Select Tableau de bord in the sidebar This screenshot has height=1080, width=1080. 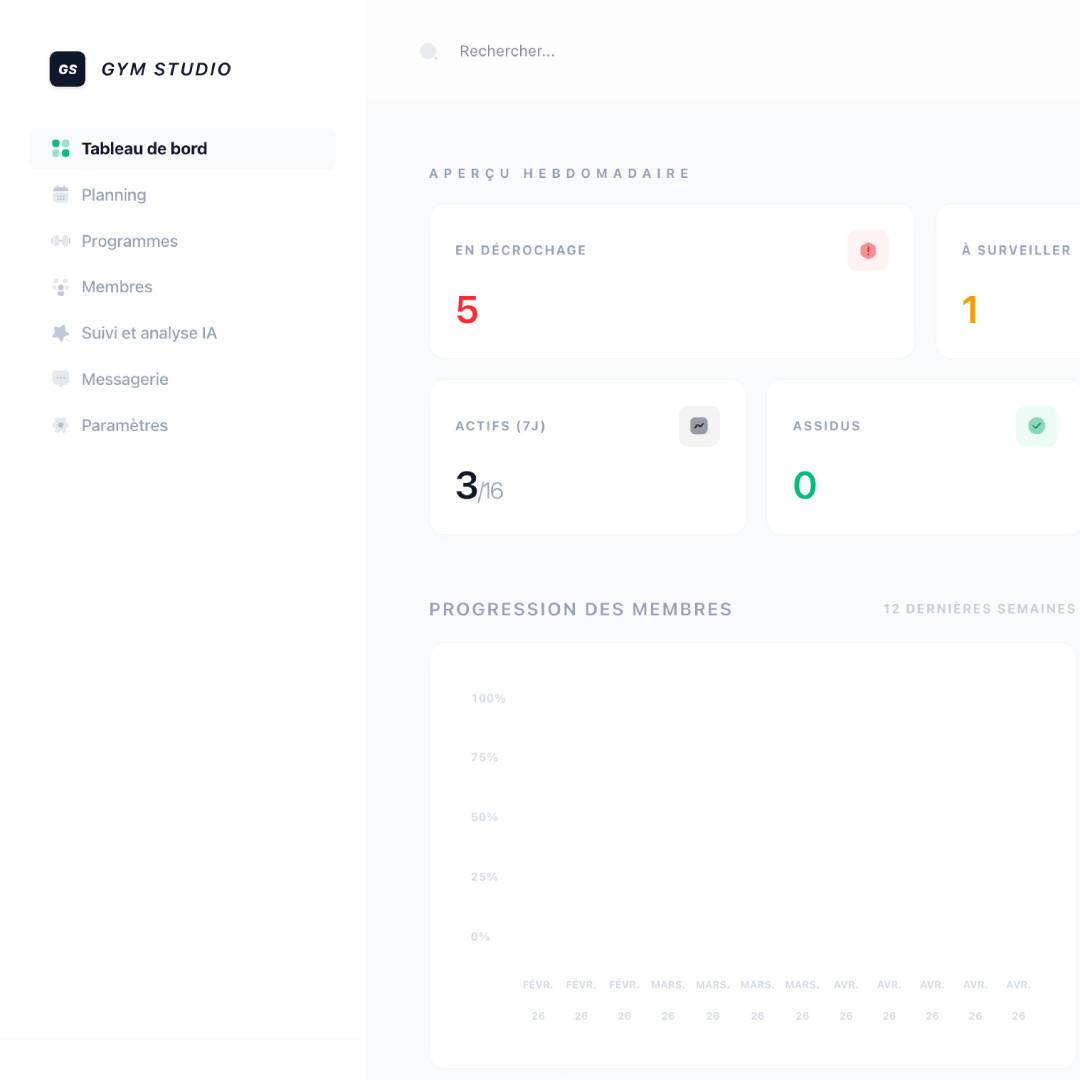pyautogui.click(x=144, y=148)
